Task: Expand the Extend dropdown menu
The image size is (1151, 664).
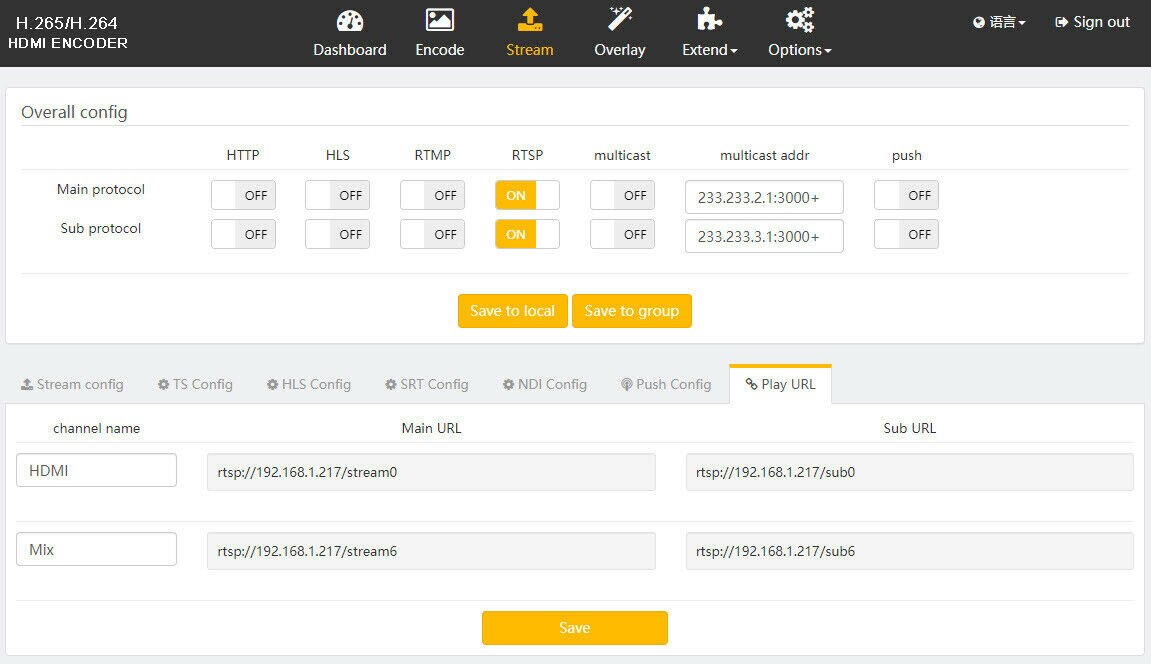Action: [x=709, y=50]
